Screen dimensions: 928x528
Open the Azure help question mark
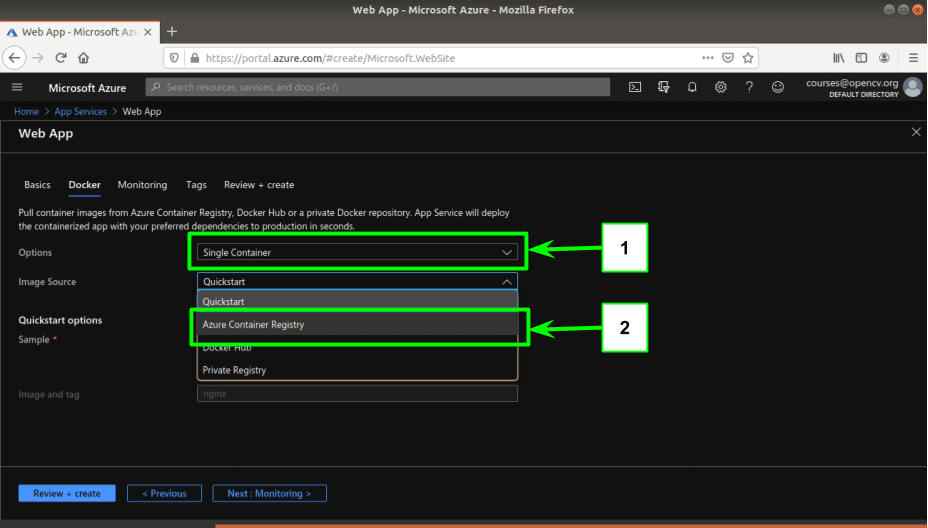[749, 88]
